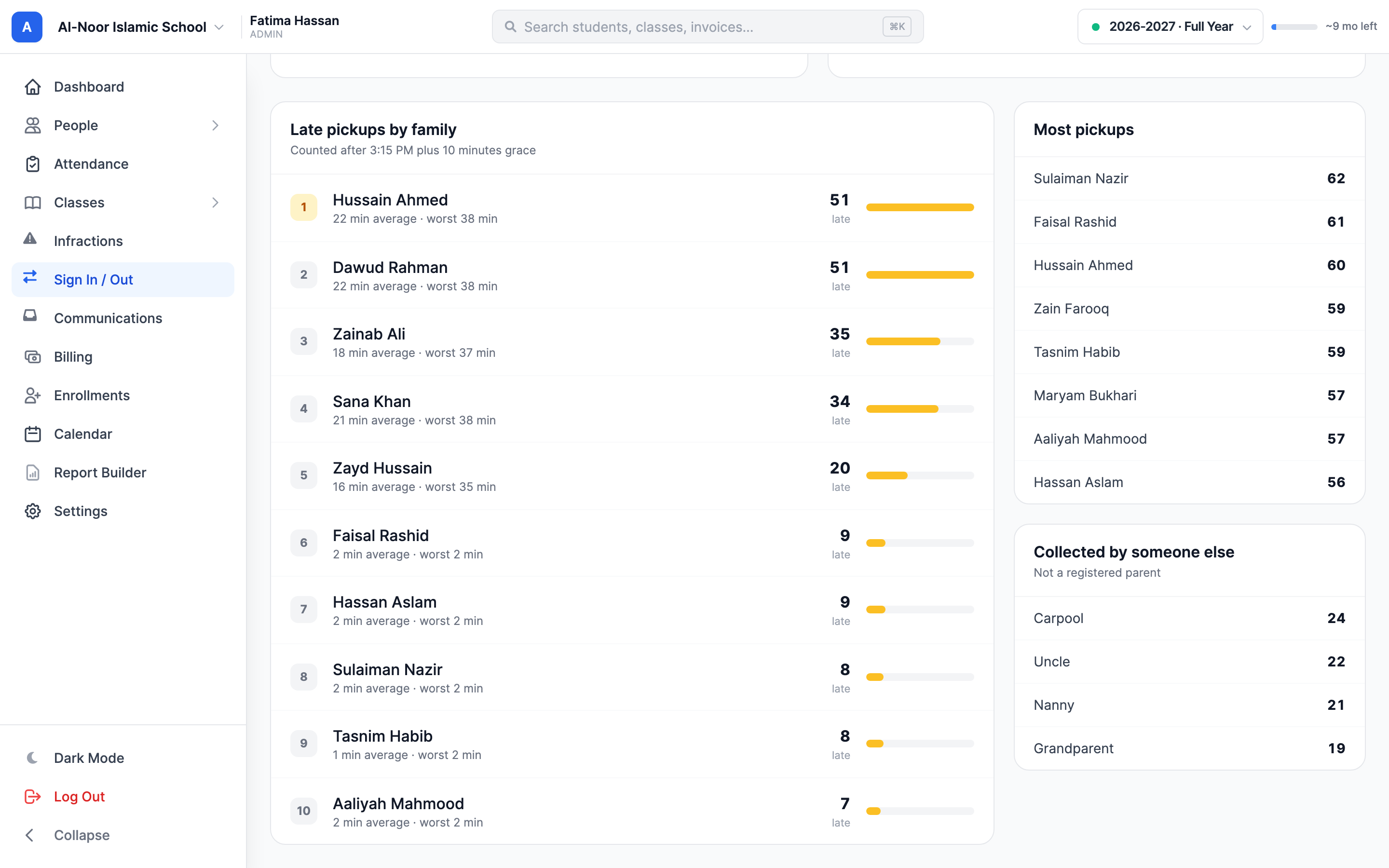Open the Al-Noor Islamic School switcher dropdown

pyautogui.click(x=141, y=27)
